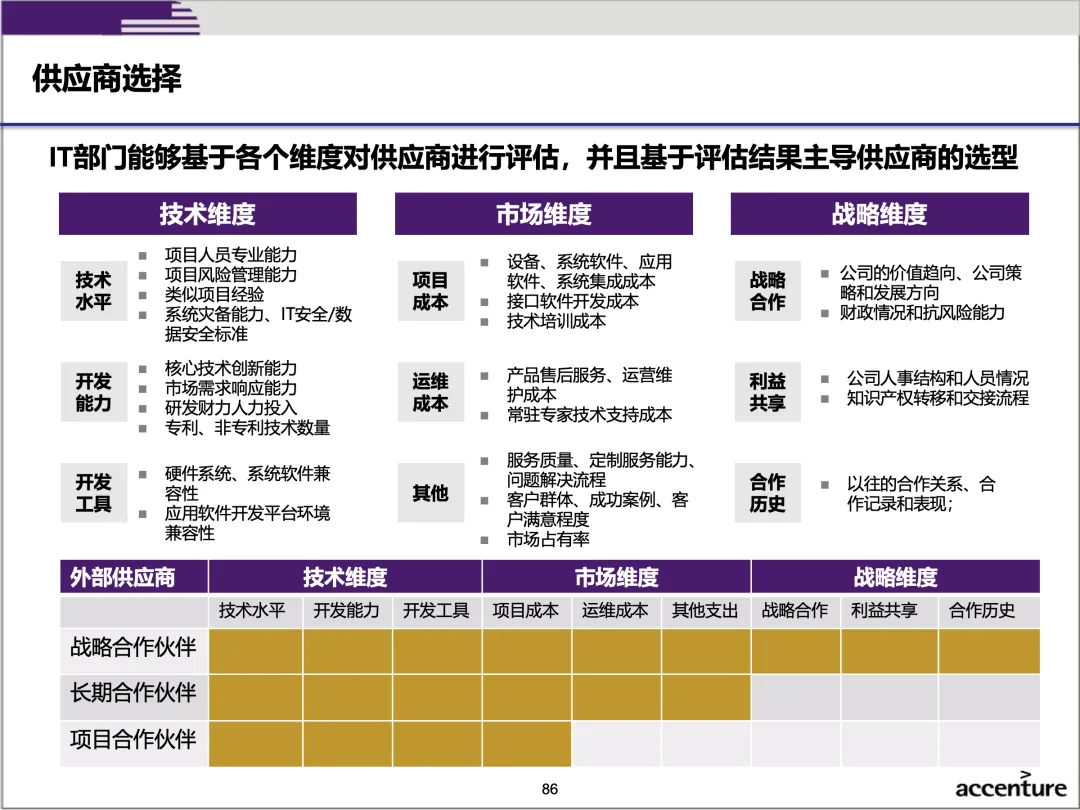Select the 长期合作伙伴 row label

134,694
